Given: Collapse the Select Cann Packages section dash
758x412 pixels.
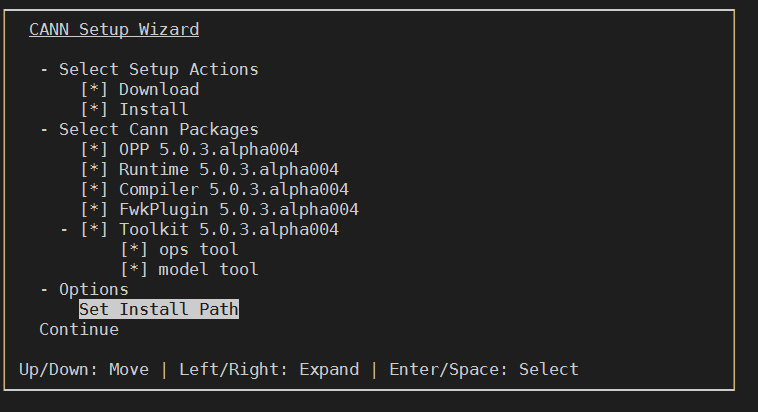Looking at the screenshot, I should click(44, 130).
